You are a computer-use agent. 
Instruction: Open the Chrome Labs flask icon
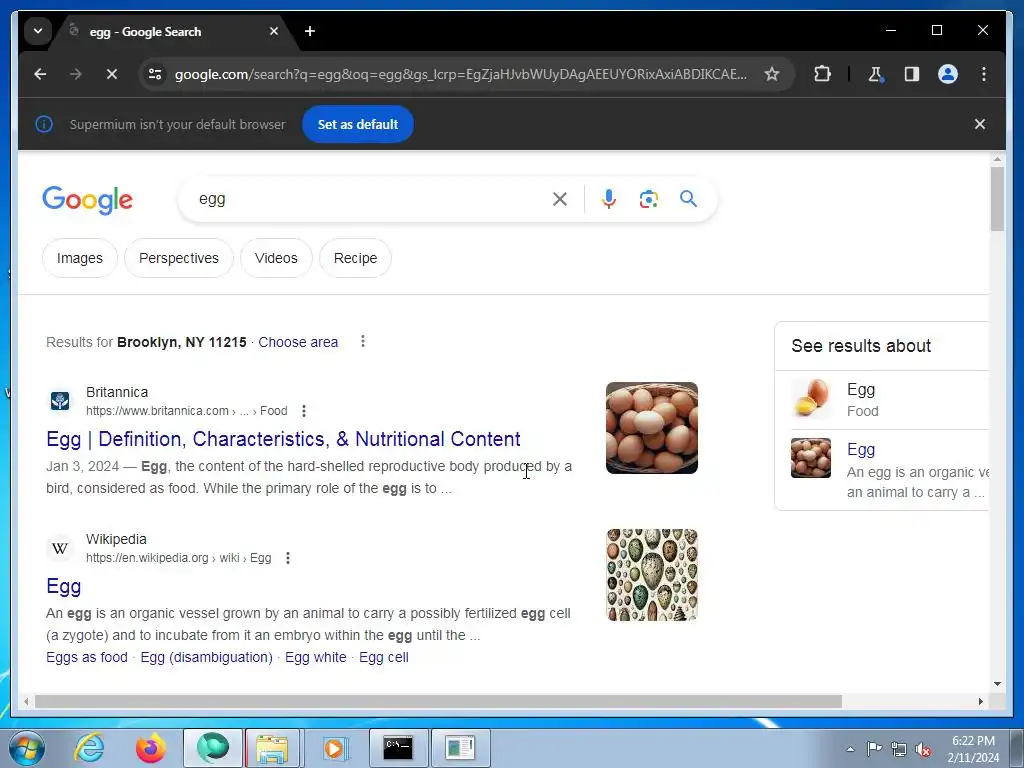click(876, 74)
